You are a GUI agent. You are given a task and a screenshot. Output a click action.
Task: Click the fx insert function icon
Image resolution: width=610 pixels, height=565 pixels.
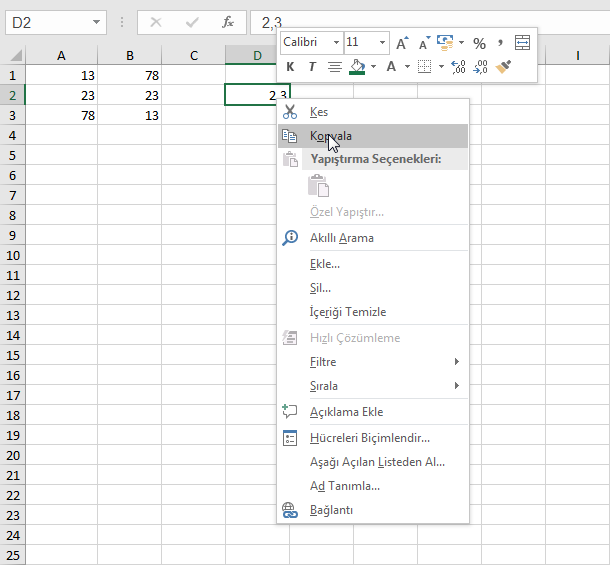(228, 23)
